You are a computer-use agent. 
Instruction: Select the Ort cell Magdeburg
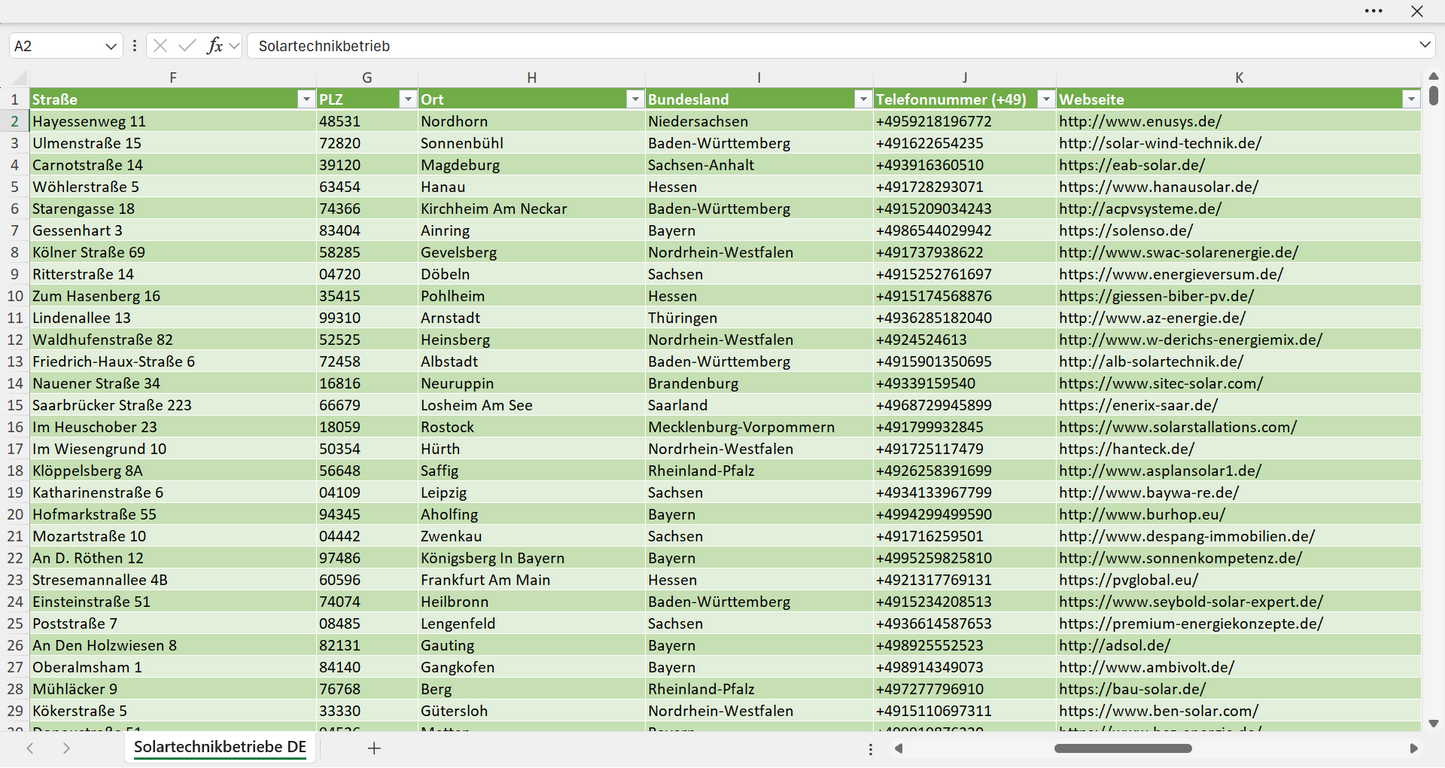tap(531, 165)
